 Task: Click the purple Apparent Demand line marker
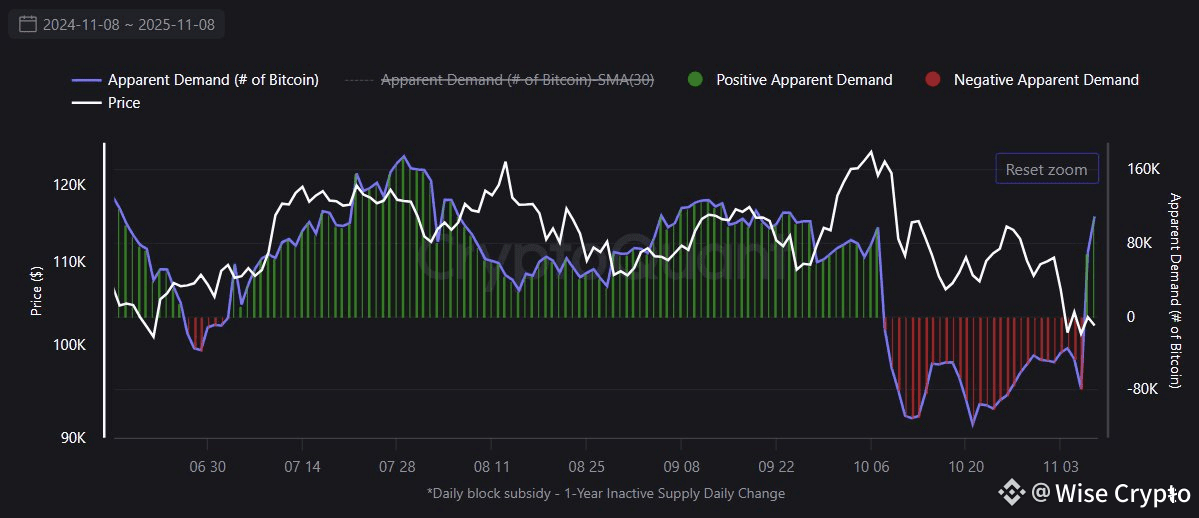point(86,80)
